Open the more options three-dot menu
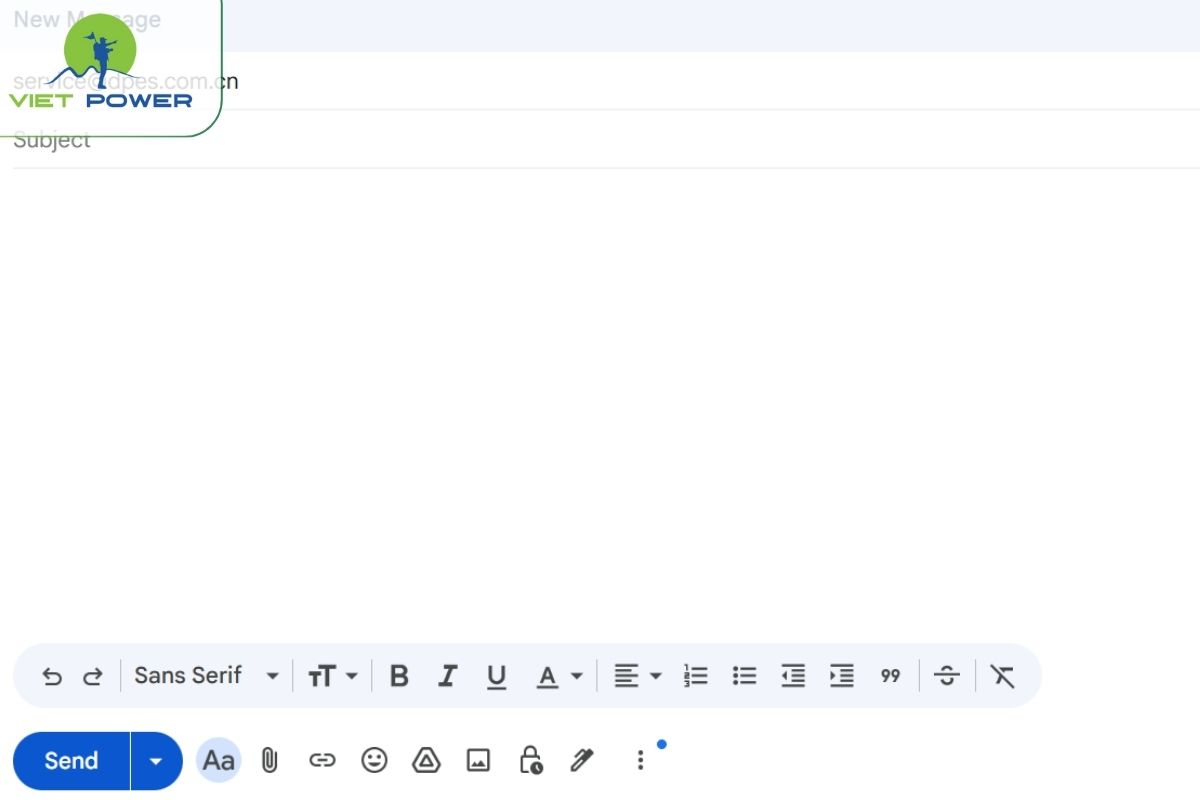The image size is (1200, 800). pyautogui.click(x=639, y=760)
